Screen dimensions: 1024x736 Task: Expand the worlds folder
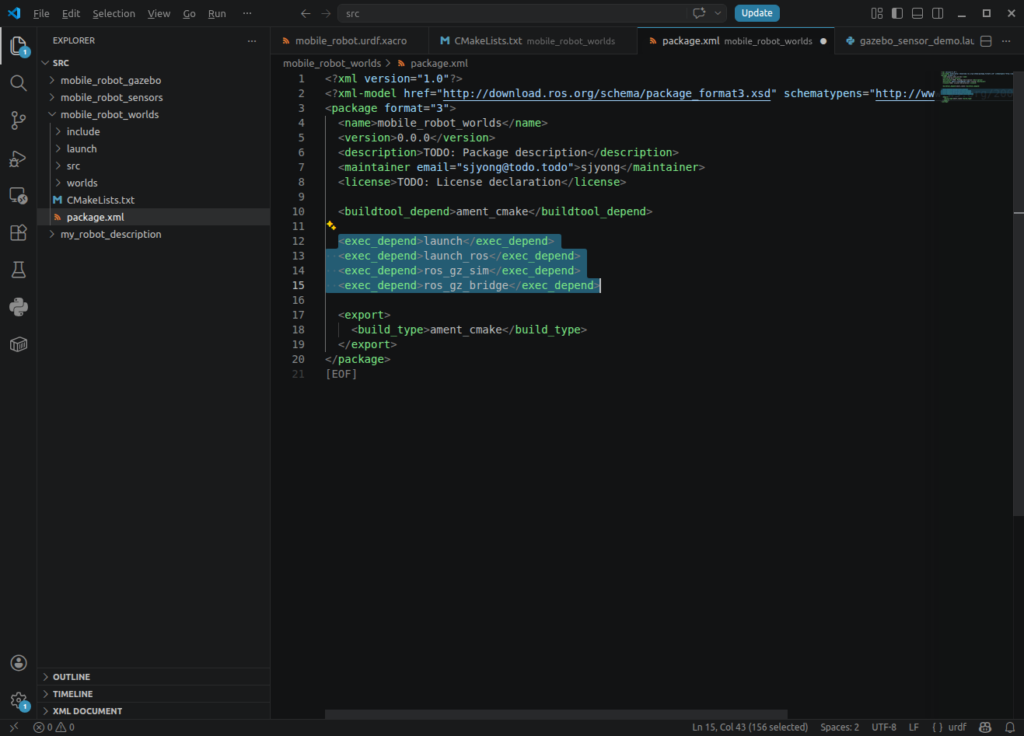[58, 183]
